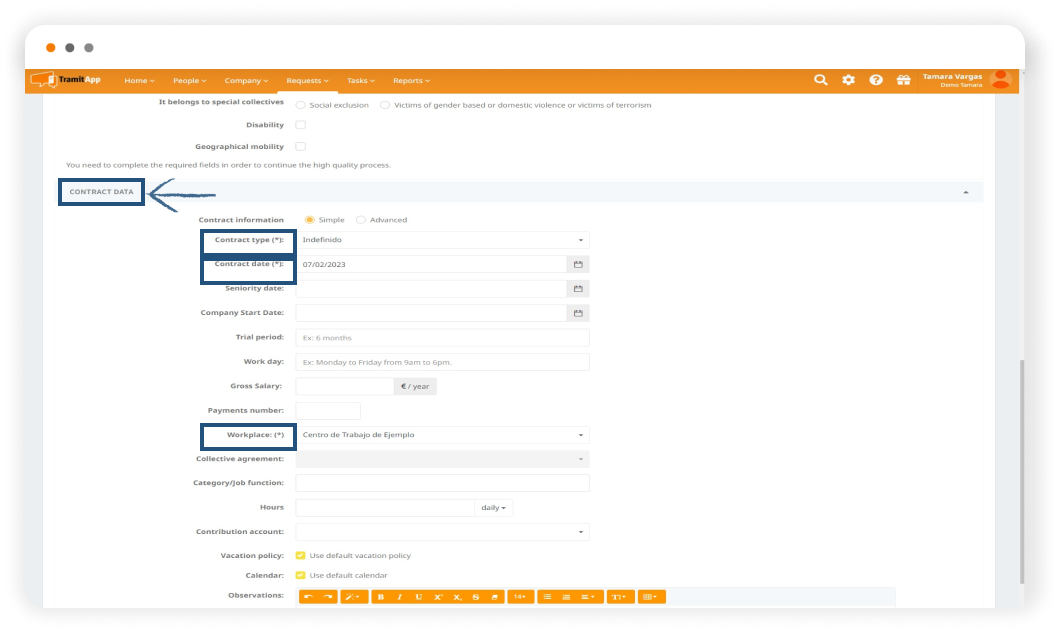
Task: Click the Gross Salary input field
Action: 345,386
